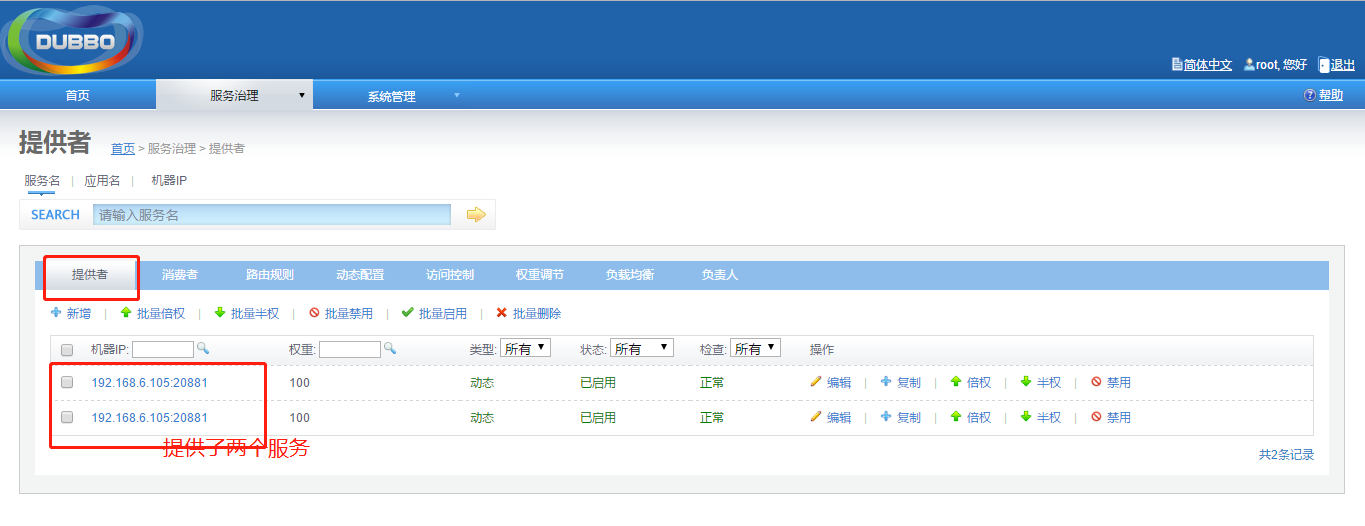Switch to the 消费者 tab
1365x526 pixels.
(x=180, y=275)
